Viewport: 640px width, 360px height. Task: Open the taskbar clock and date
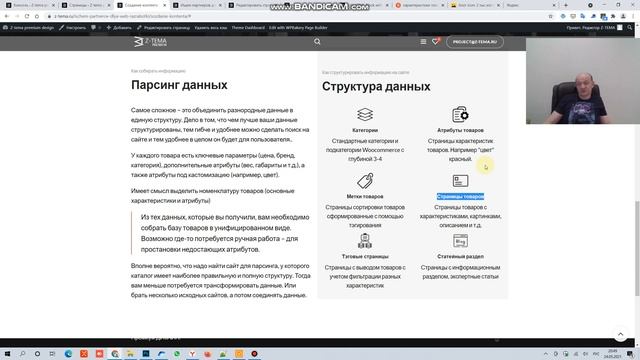tap(613, 353)
